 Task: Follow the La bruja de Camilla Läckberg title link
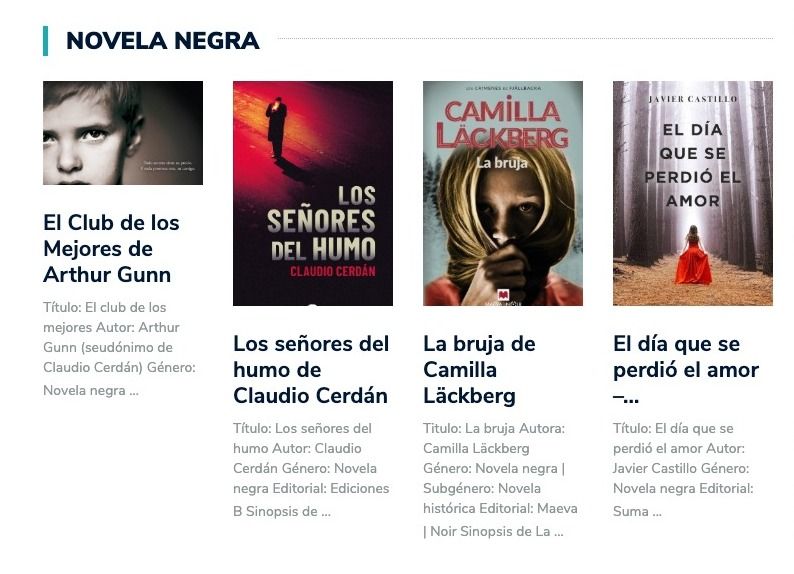tap(479, 370)
